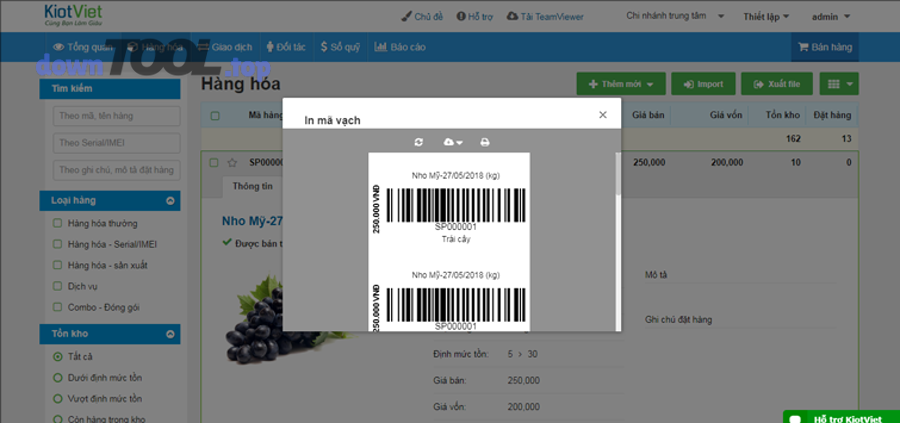Close the In mã vạch dialog
This screenshot has width=900, height=423.
(603, 115)
